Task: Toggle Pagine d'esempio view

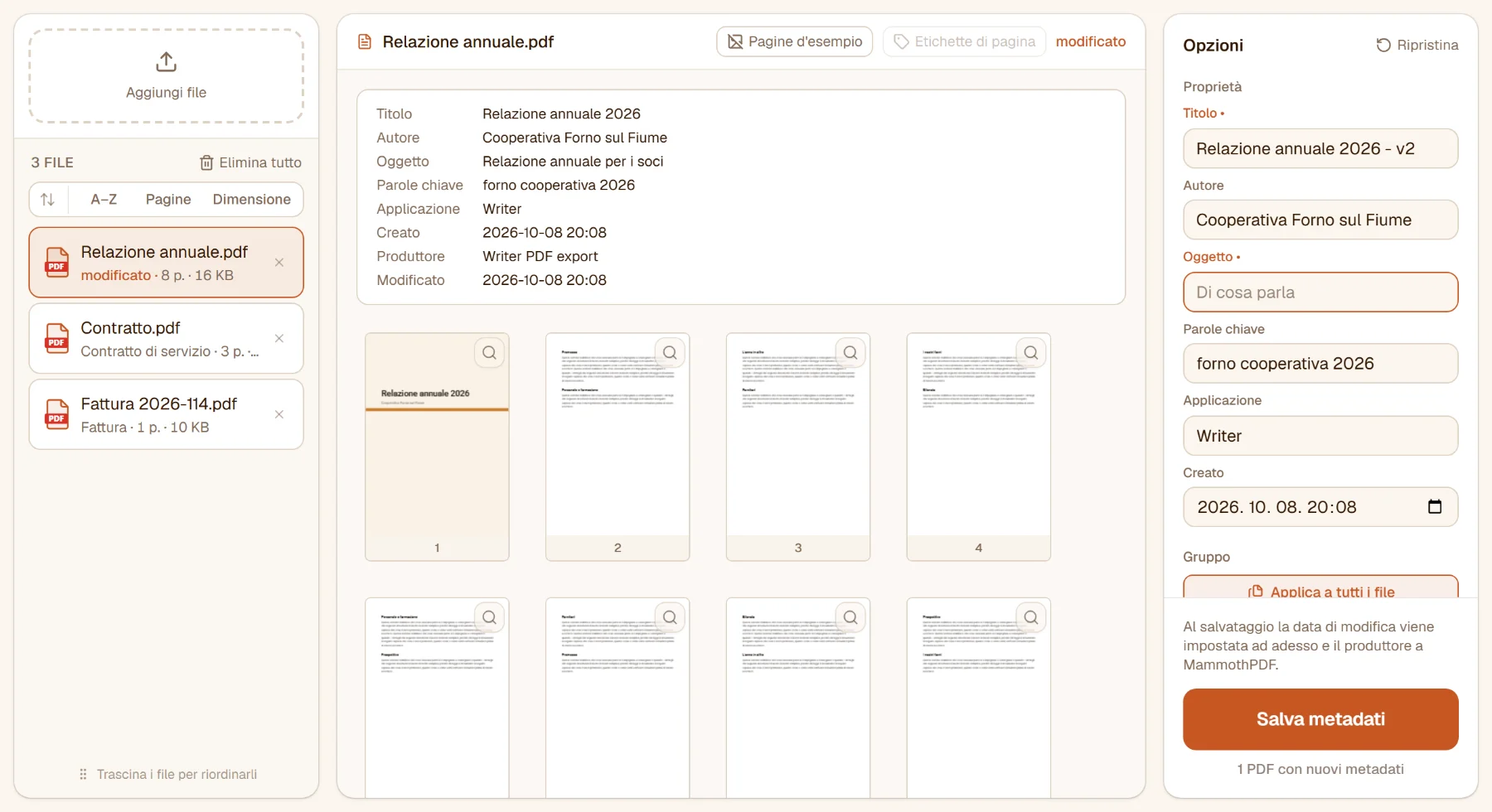Action: coord(794,41)
